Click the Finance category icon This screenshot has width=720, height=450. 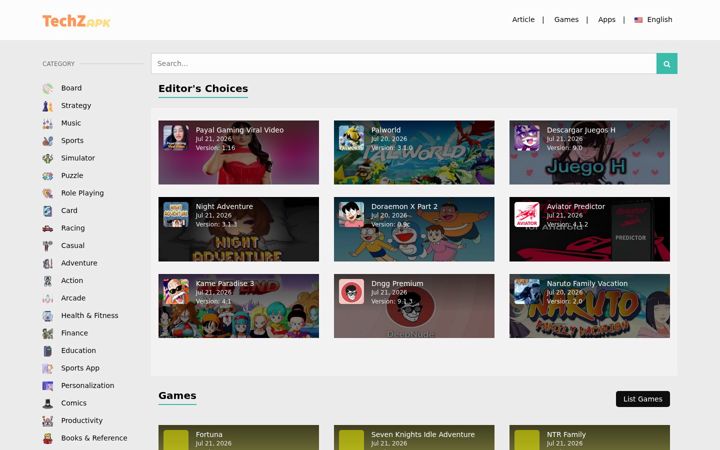click(x=48, y=333)
